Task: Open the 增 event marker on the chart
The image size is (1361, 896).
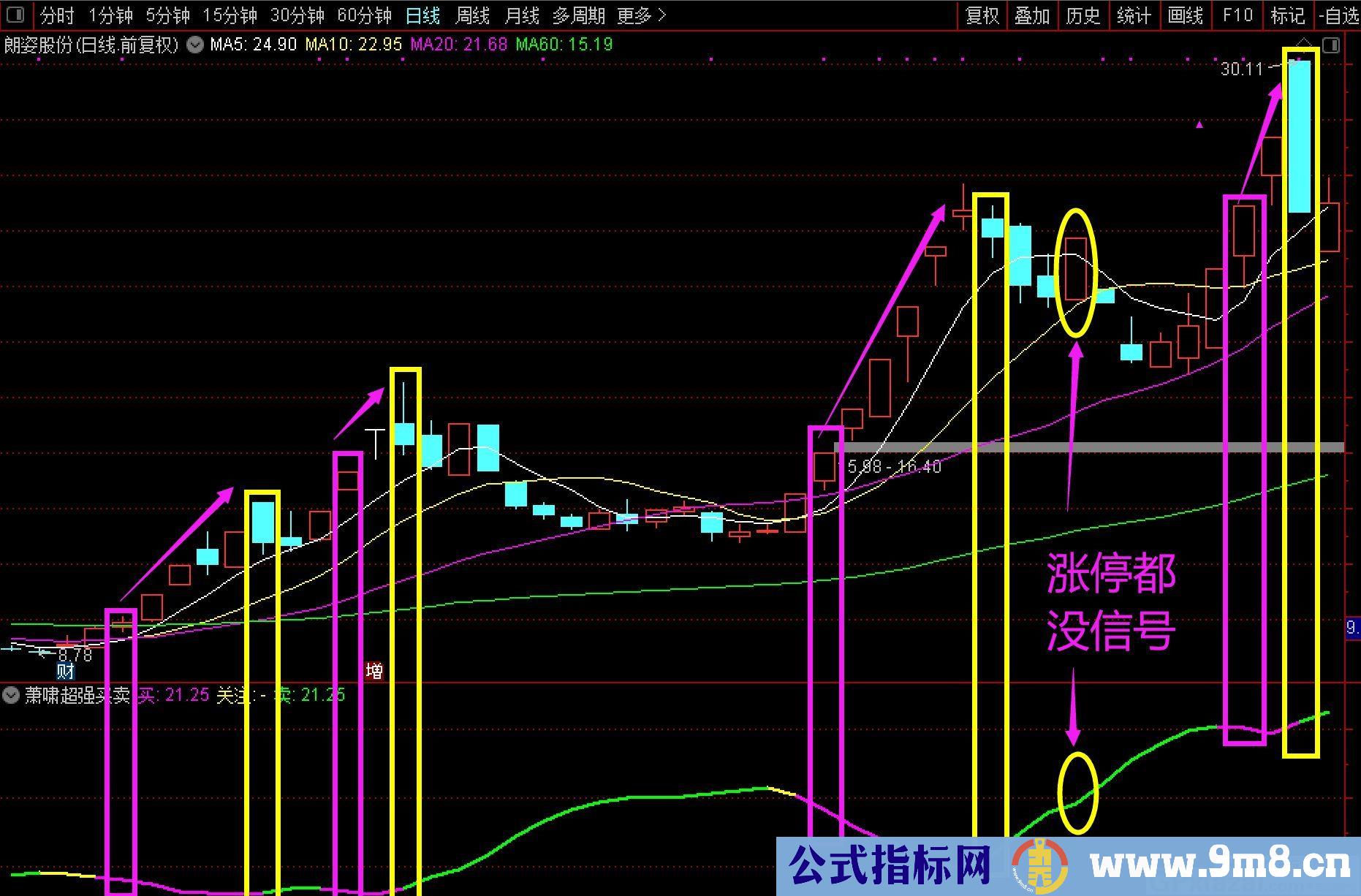Action: point(374,670)
